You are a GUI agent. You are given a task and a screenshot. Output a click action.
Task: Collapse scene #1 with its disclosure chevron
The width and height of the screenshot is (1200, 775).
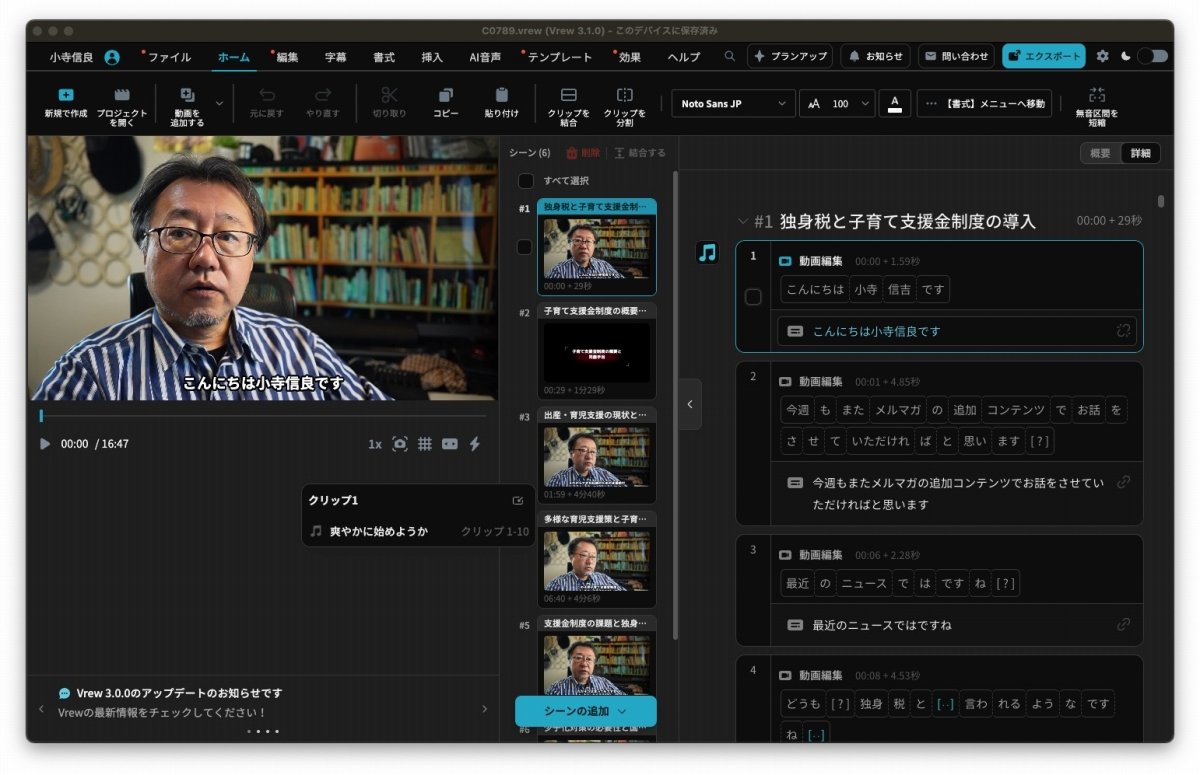tap(741, 221)
